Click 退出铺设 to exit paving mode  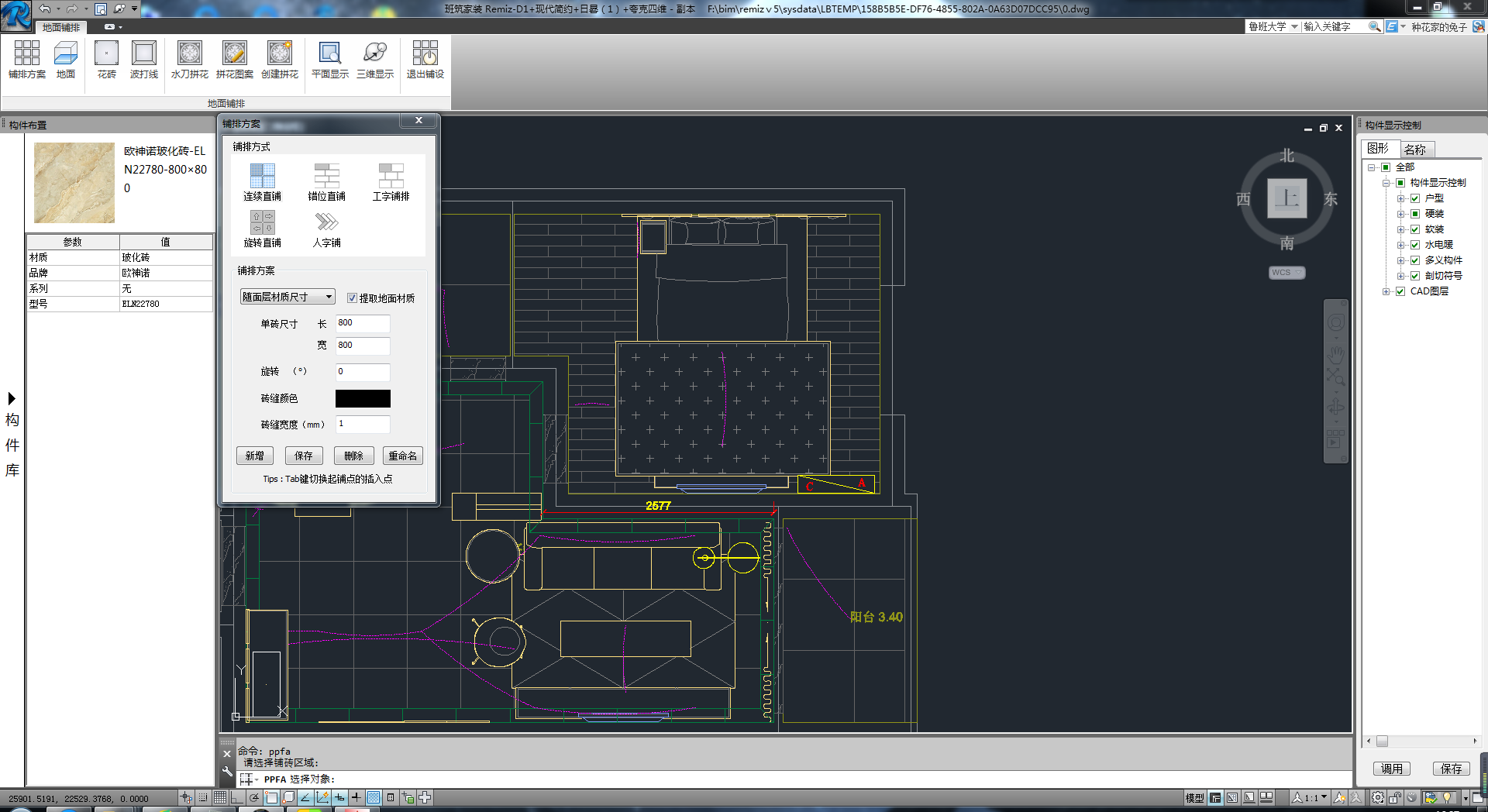pos(425,60)
